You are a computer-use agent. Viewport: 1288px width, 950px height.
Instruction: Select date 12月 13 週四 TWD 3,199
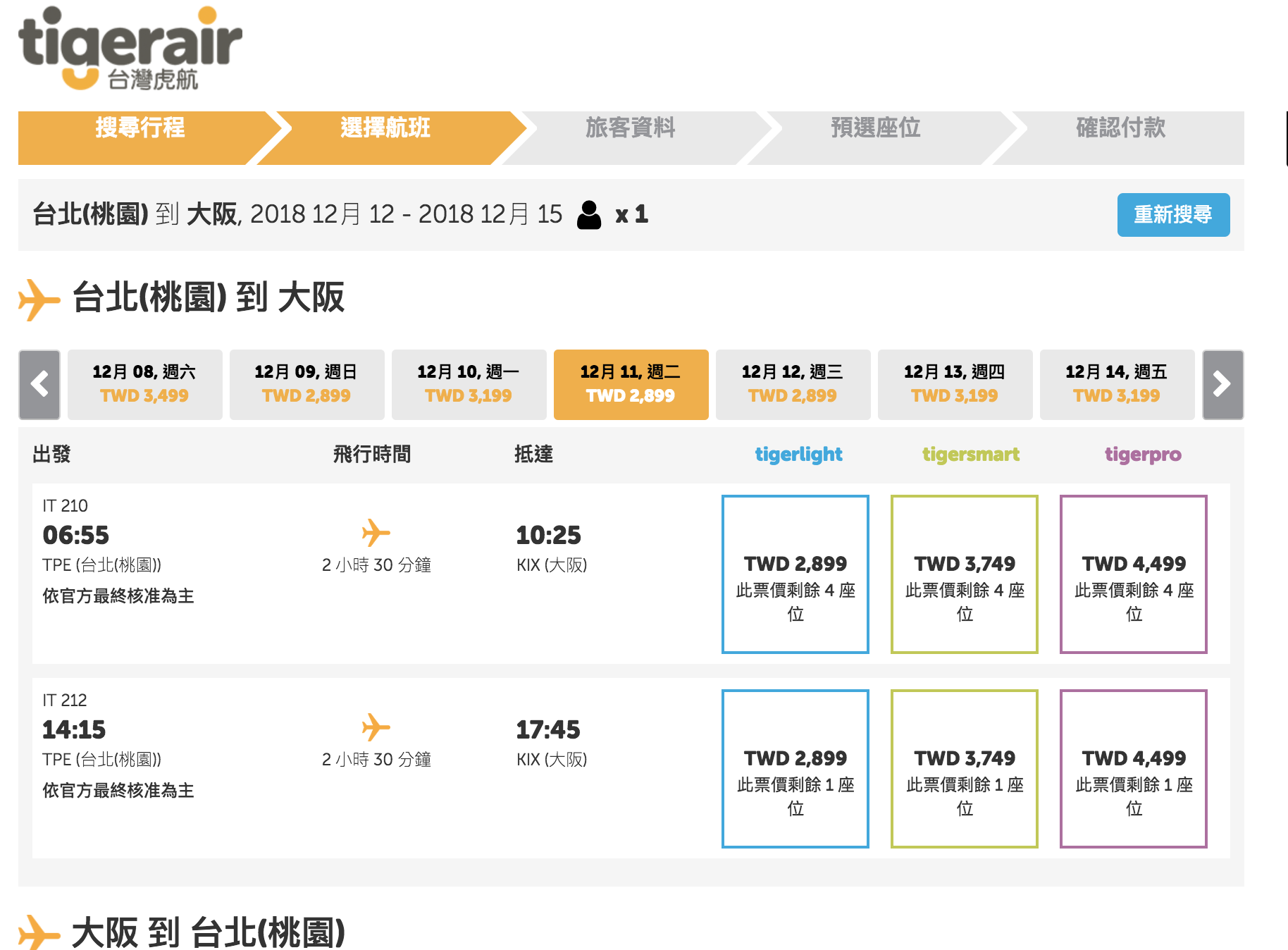[955, 385]
